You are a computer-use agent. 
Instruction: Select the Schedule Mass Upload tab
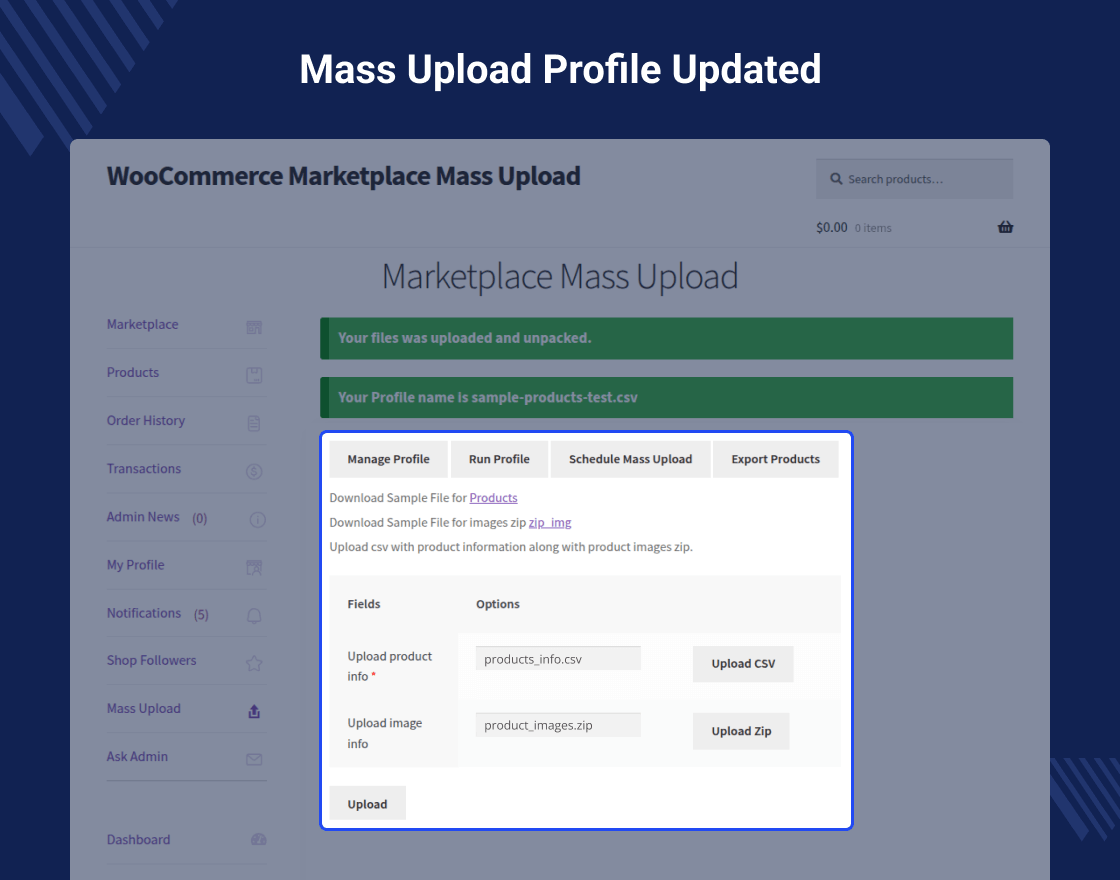pyautogui.click(x=630, y=459)
